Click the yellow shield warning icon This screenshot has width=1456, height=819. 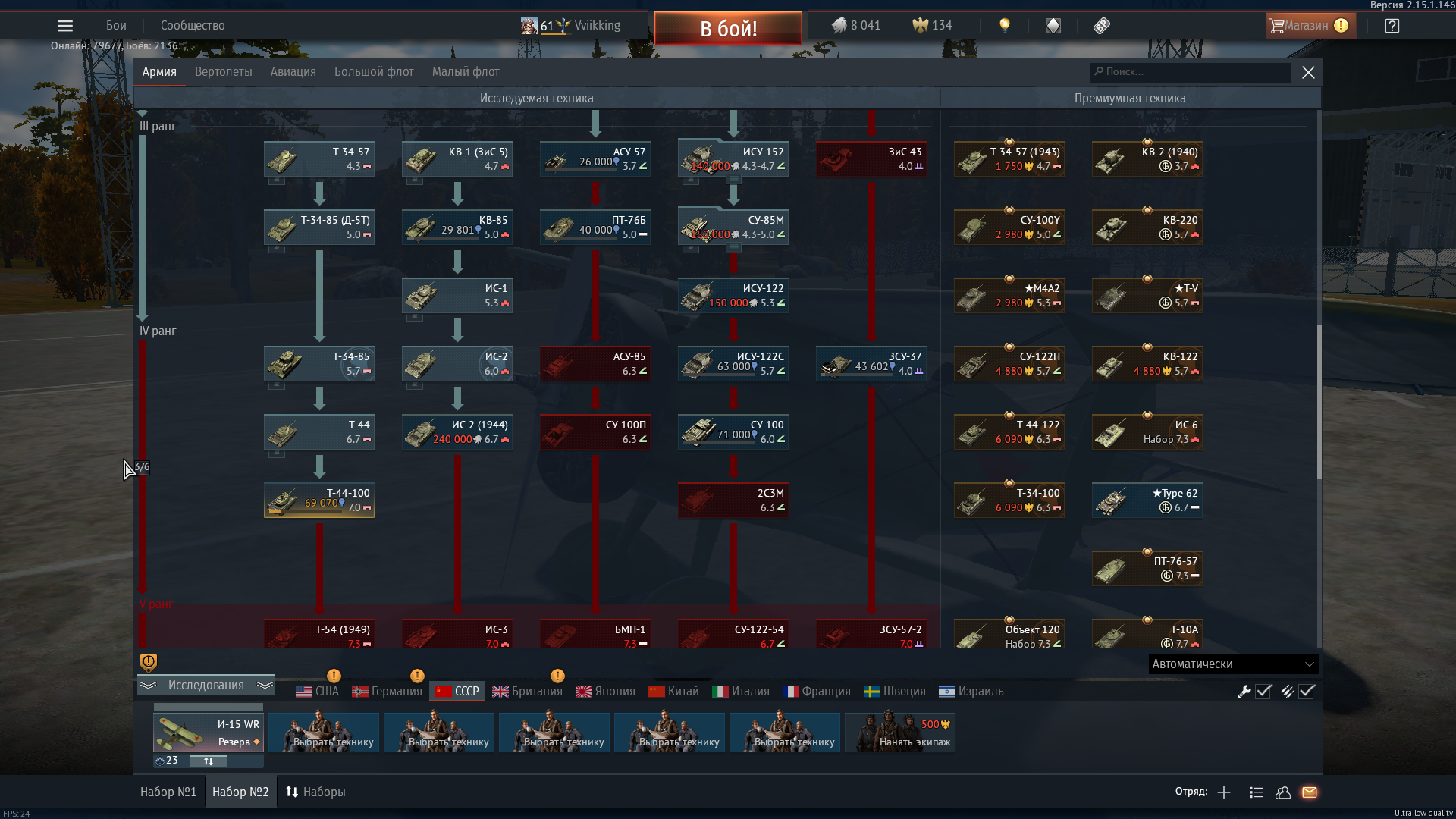[149, 663]
